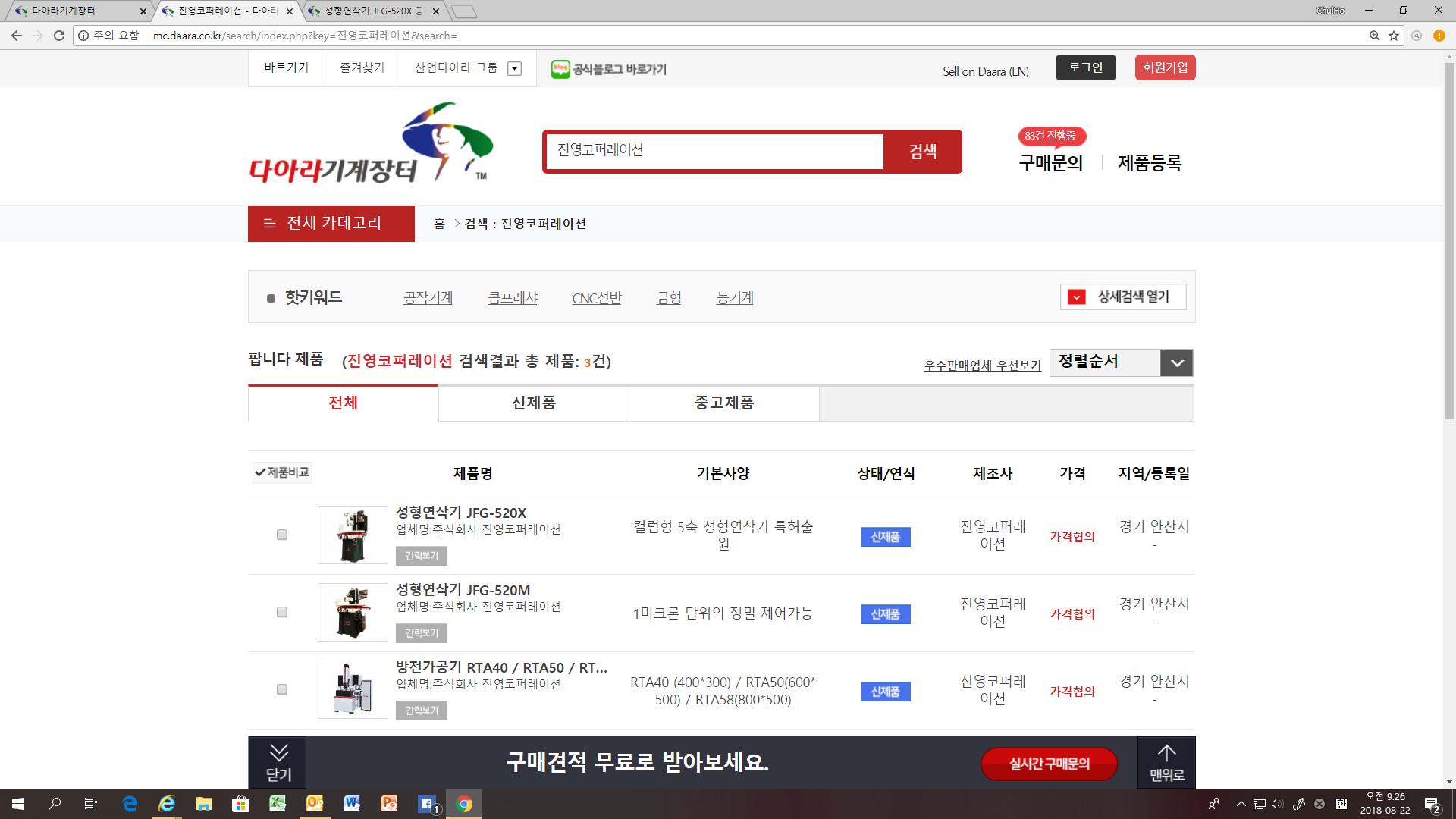Open the 전체 카테고리 menu
The width and height of the screenshot is (1456, 819).
(x=331, y=224)
